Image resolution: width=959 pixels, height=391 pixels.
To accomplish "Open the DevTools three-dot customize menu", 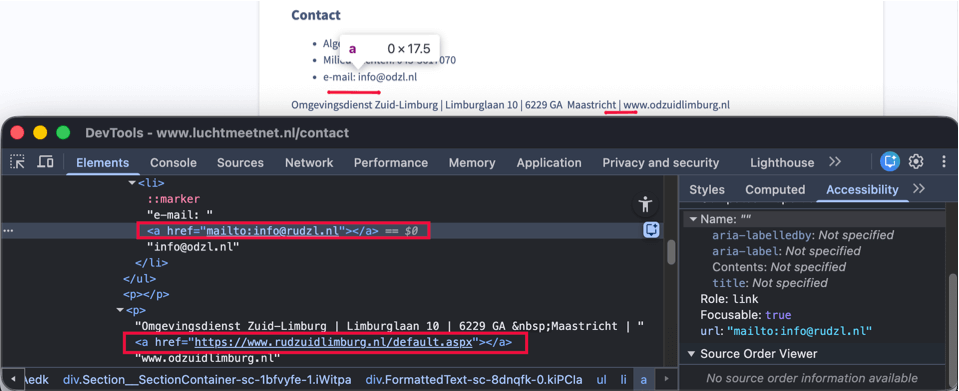I will click(x=944, y=162).
